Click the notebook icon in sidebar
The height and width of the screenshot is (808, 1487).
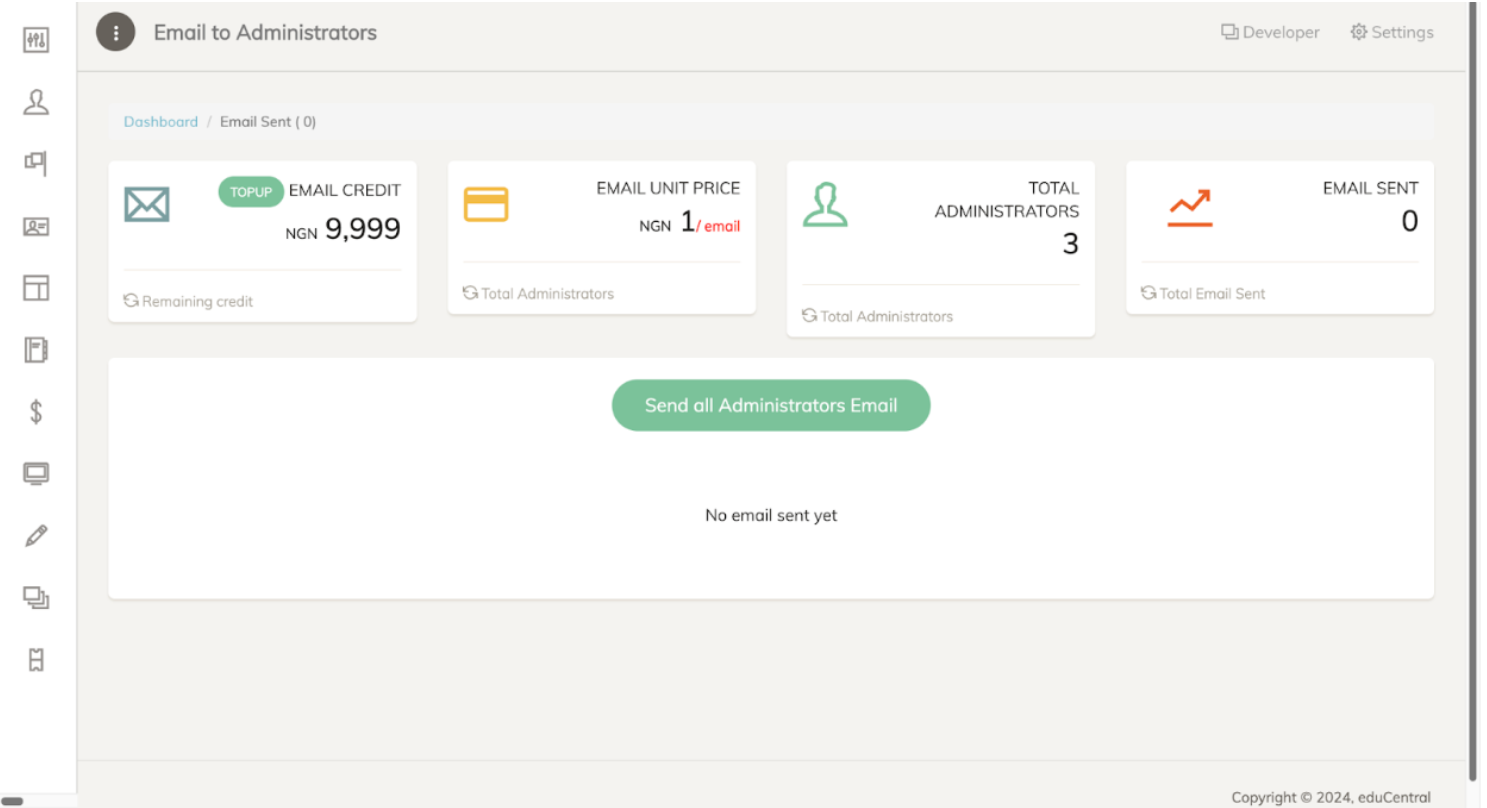(x=36, y=350)
